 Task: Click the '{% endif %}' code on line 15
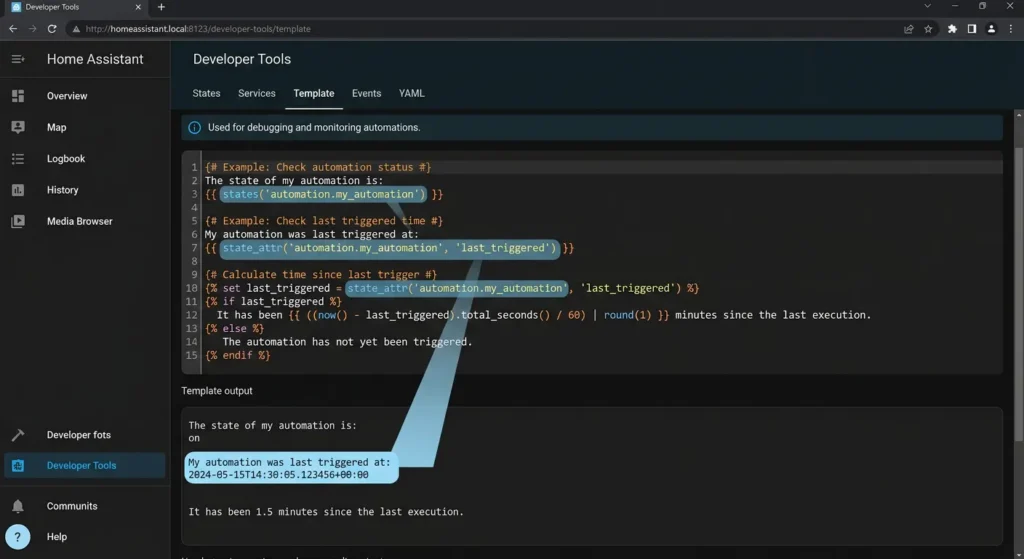coord(238,355)
